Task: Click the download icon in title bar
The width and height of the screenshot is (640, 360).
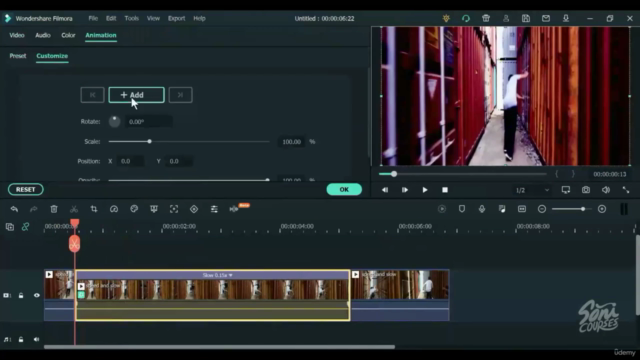Action: tap(566, 18)
